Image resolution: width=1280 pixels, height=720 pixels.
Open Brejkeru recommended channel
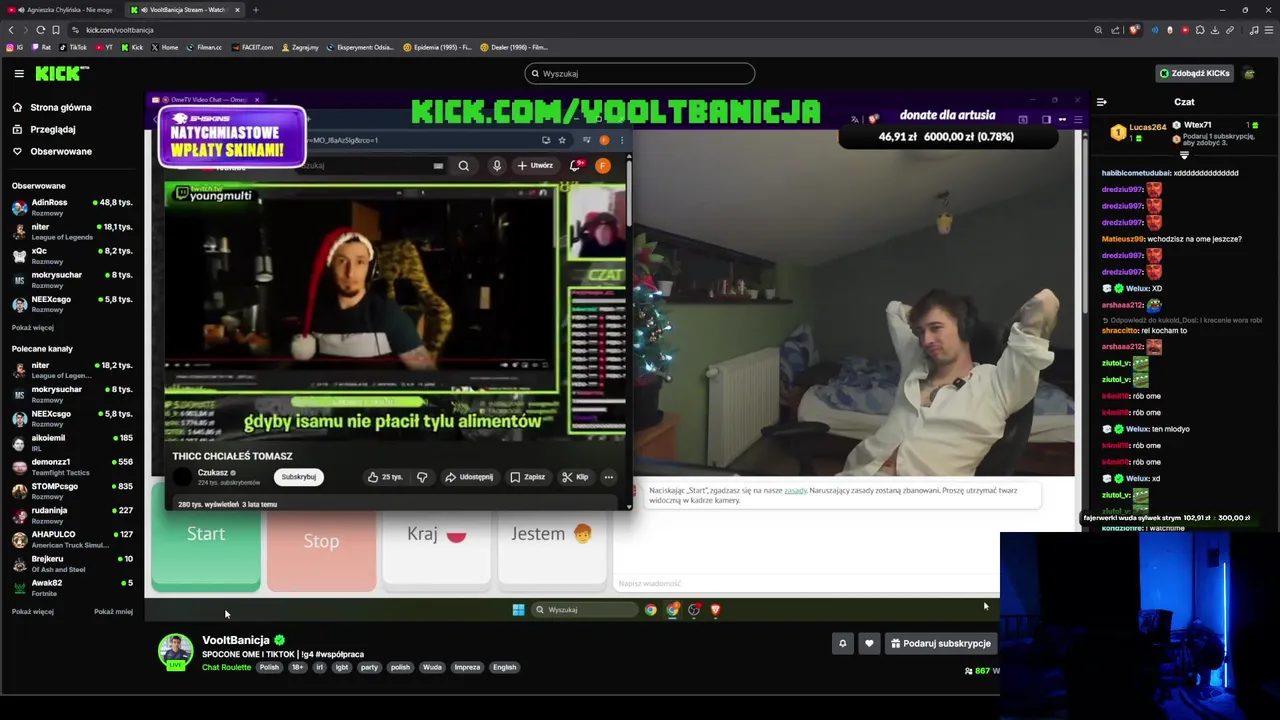pos(72,563)
